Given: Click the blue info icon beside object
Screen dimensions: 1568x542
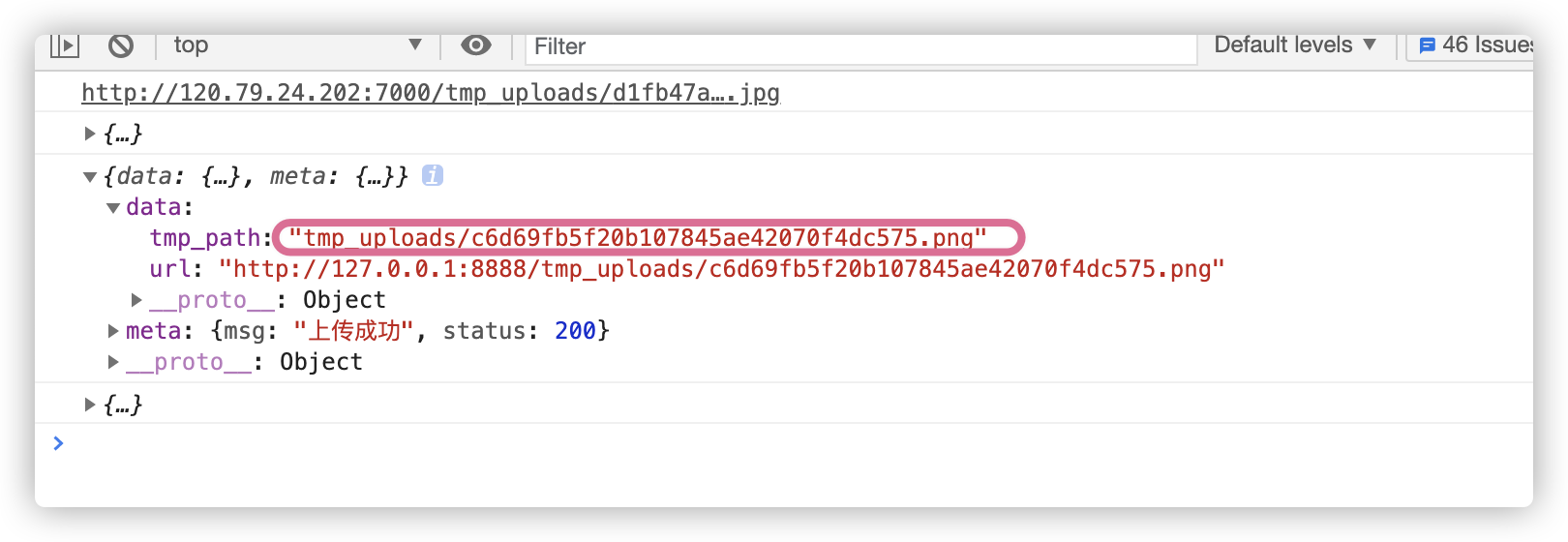Looking at the screenshot, I should pyautogui.click(x=433, y=175).
